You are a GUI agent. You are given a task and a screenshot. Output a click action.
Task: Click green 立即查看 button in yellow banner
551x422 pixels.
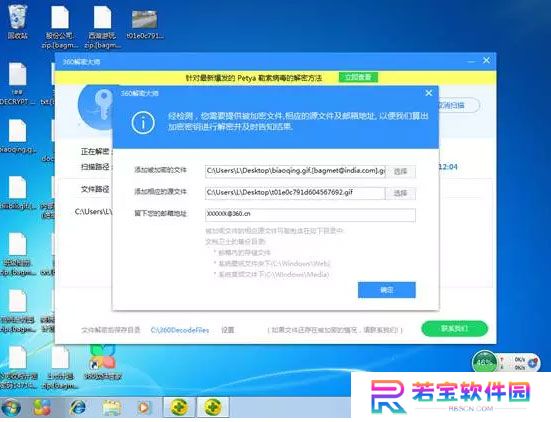point(358,77)
